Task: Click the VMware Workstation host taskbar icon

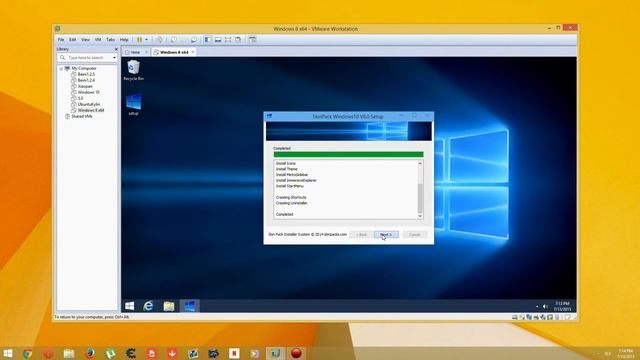Action: coord(276,353)
